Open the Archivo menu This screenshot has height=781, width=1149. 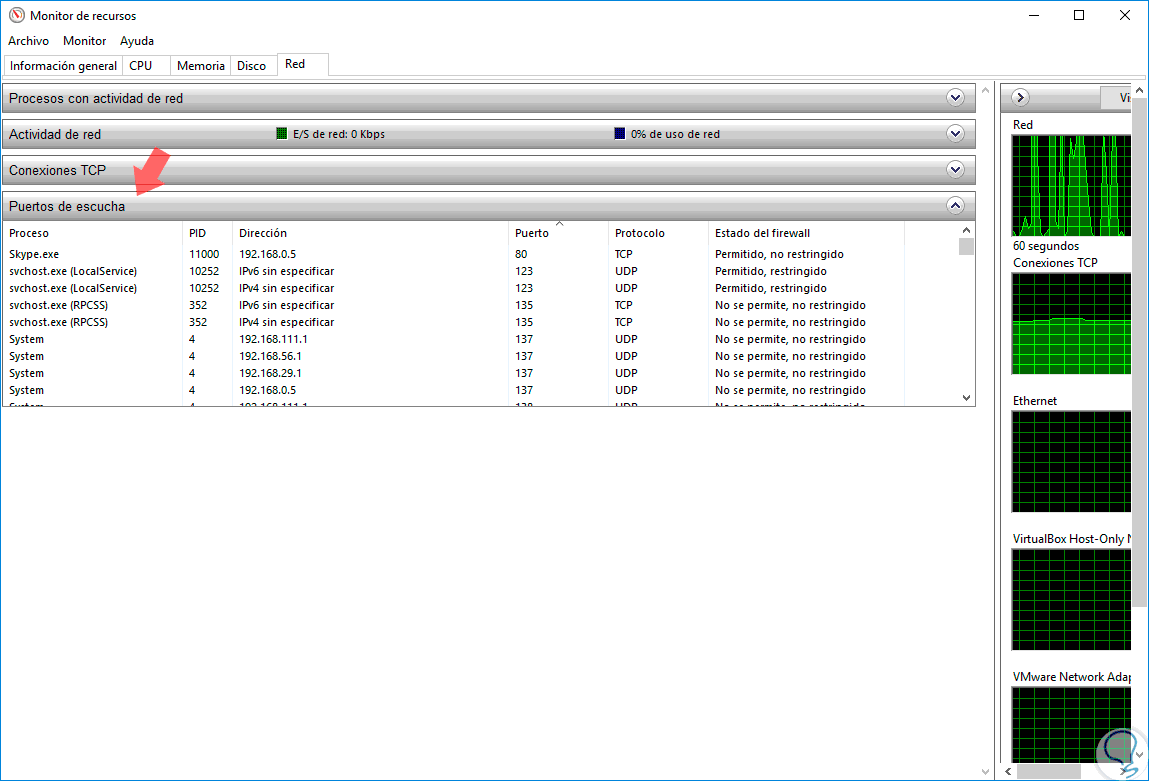coord(29,41)
